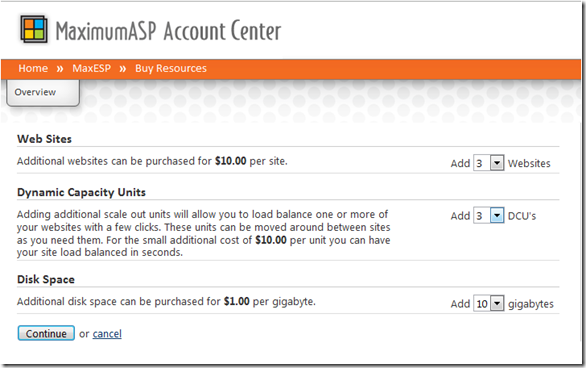This screenshot has height=368, width=586.
Task: Expand the gigabytes quantity dropdown arrow
Action: (x=497, y=303)
